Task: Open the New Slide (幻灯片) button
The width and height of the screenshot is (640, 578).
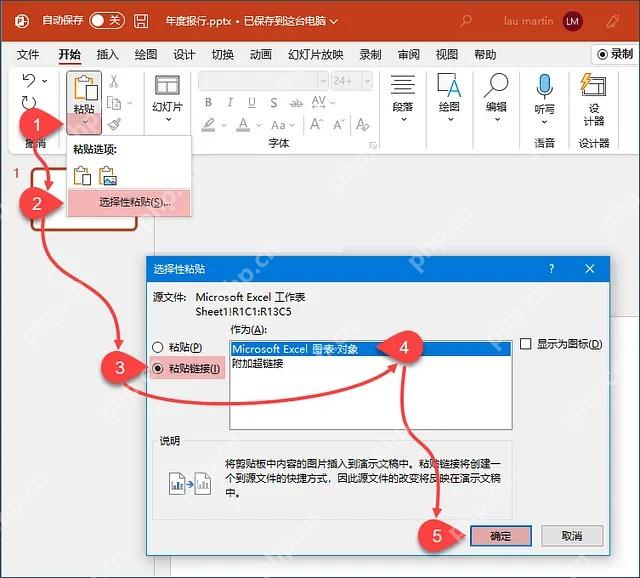Action: (x=167, y=98)
